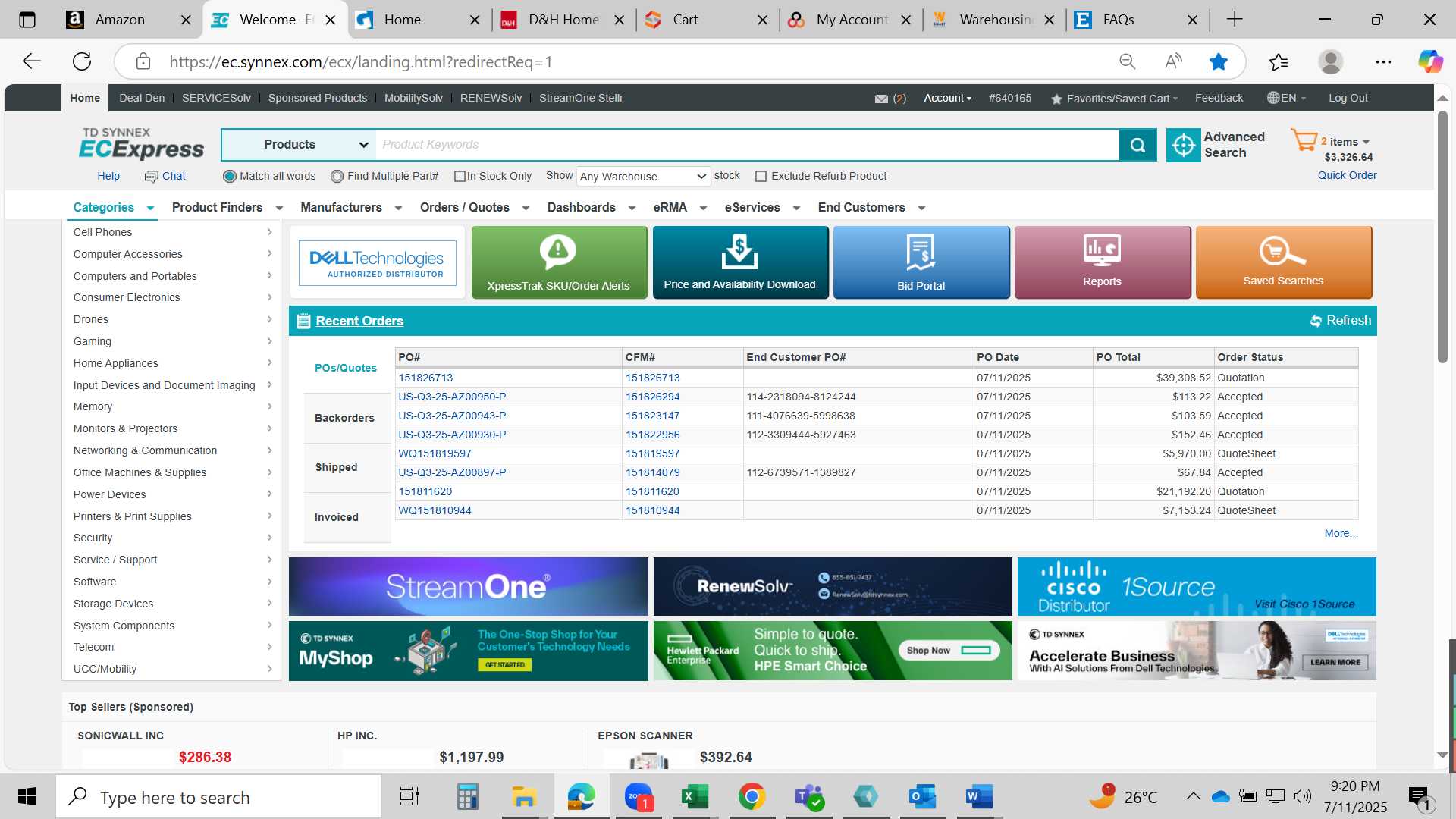
Task: Expand the Account dropdown menu
Action: point(947,98)
